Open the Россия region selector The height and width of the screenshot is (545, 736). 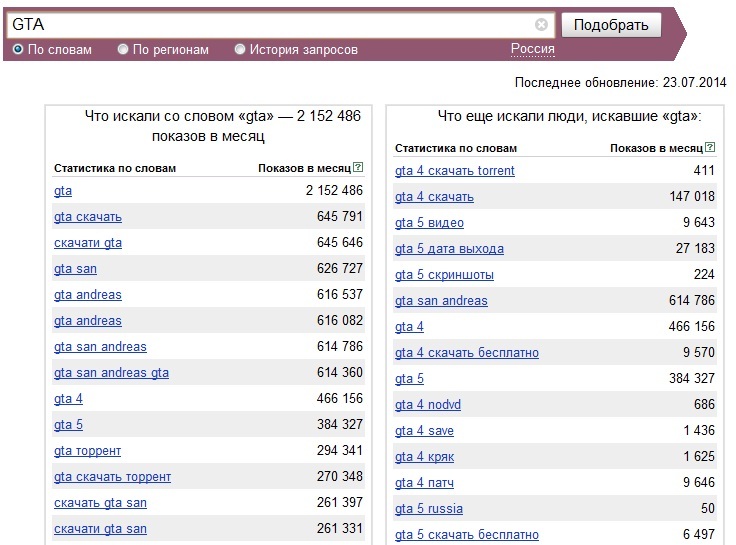point(533,48)
